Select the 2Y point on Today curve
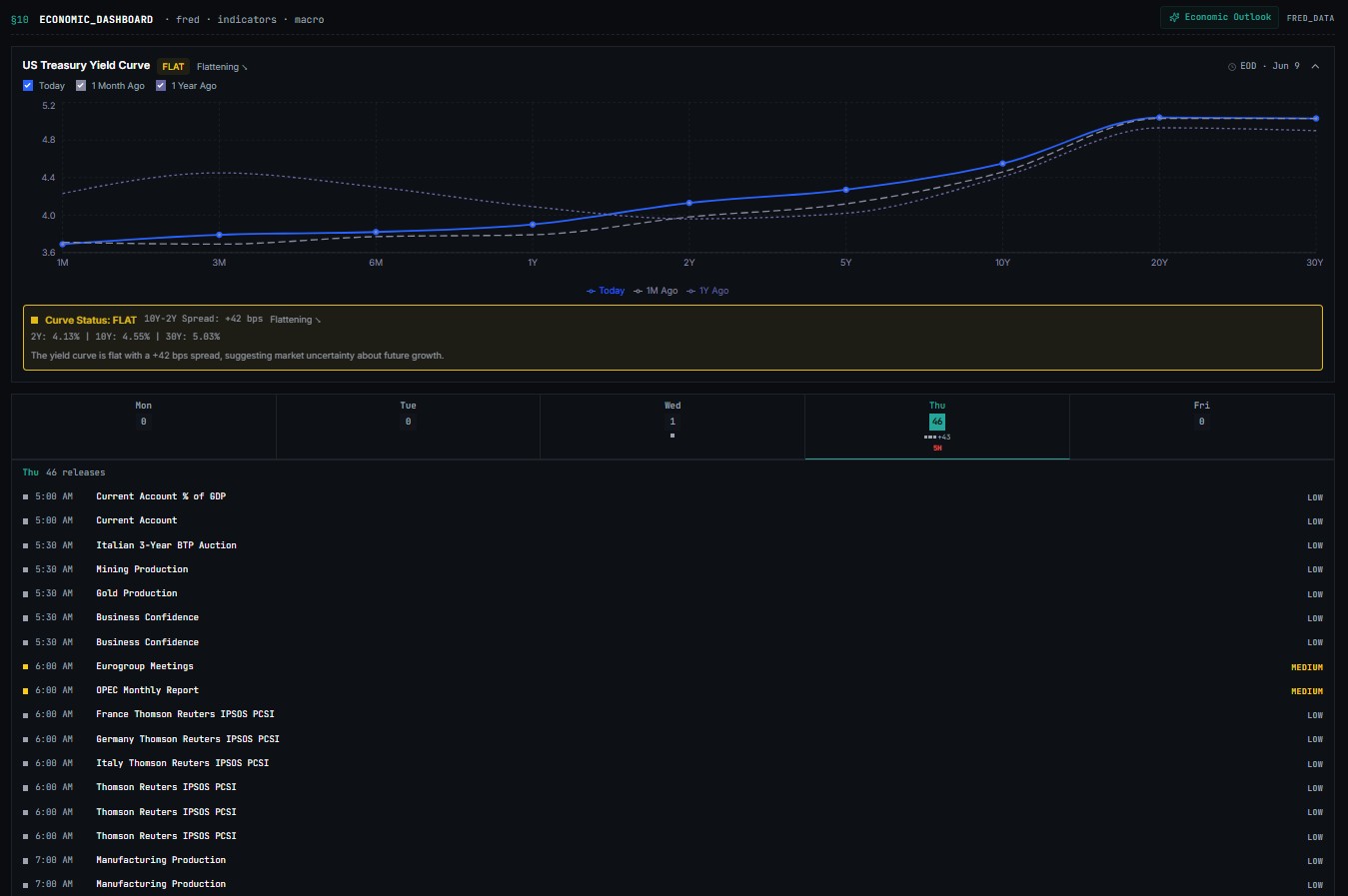 point(689,203)
